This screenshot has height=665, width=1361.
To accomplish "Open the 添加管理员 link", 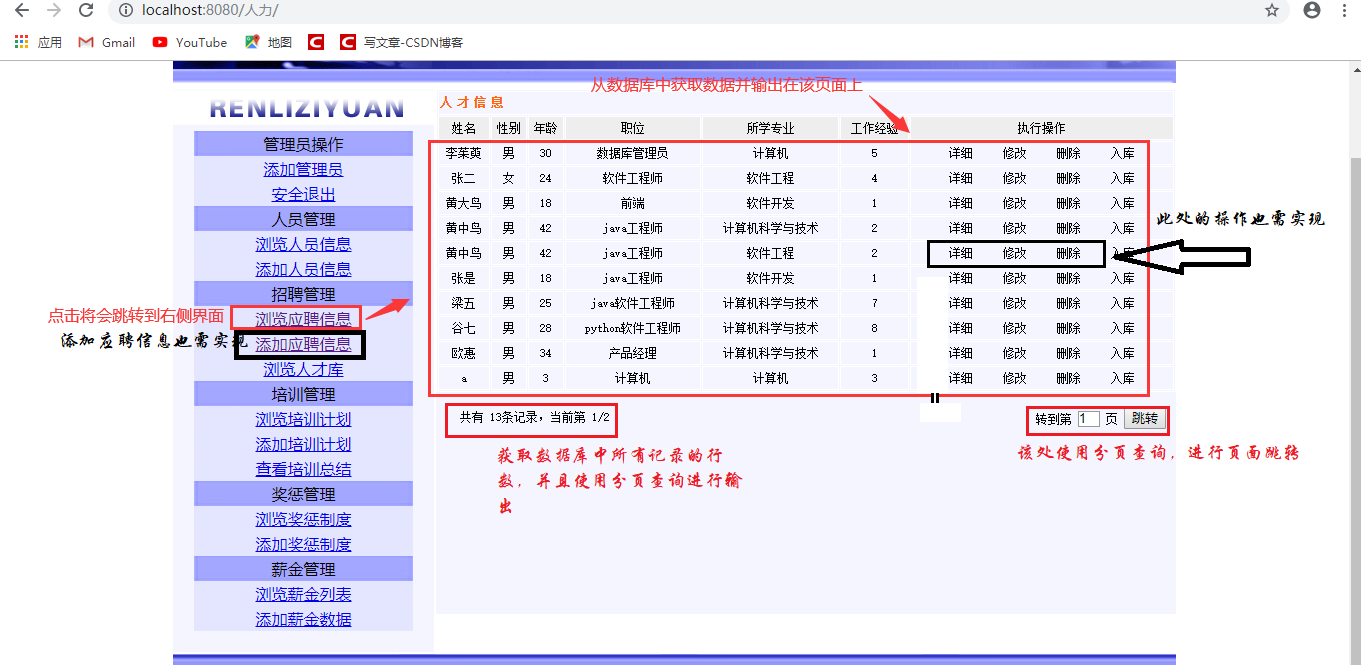I will click(x=303, y=169).
